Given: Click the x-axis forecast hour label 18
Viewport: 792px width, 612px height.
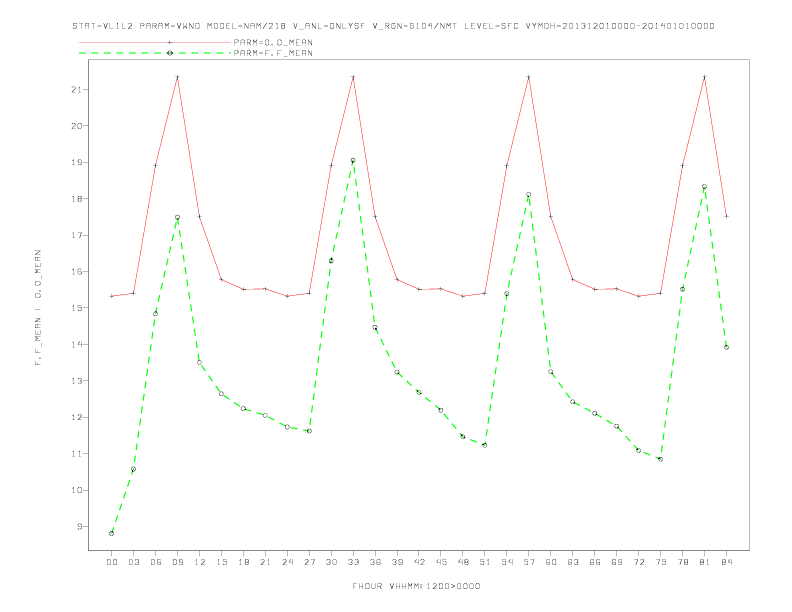Looking at the screenshot, I should coord(243,562).
